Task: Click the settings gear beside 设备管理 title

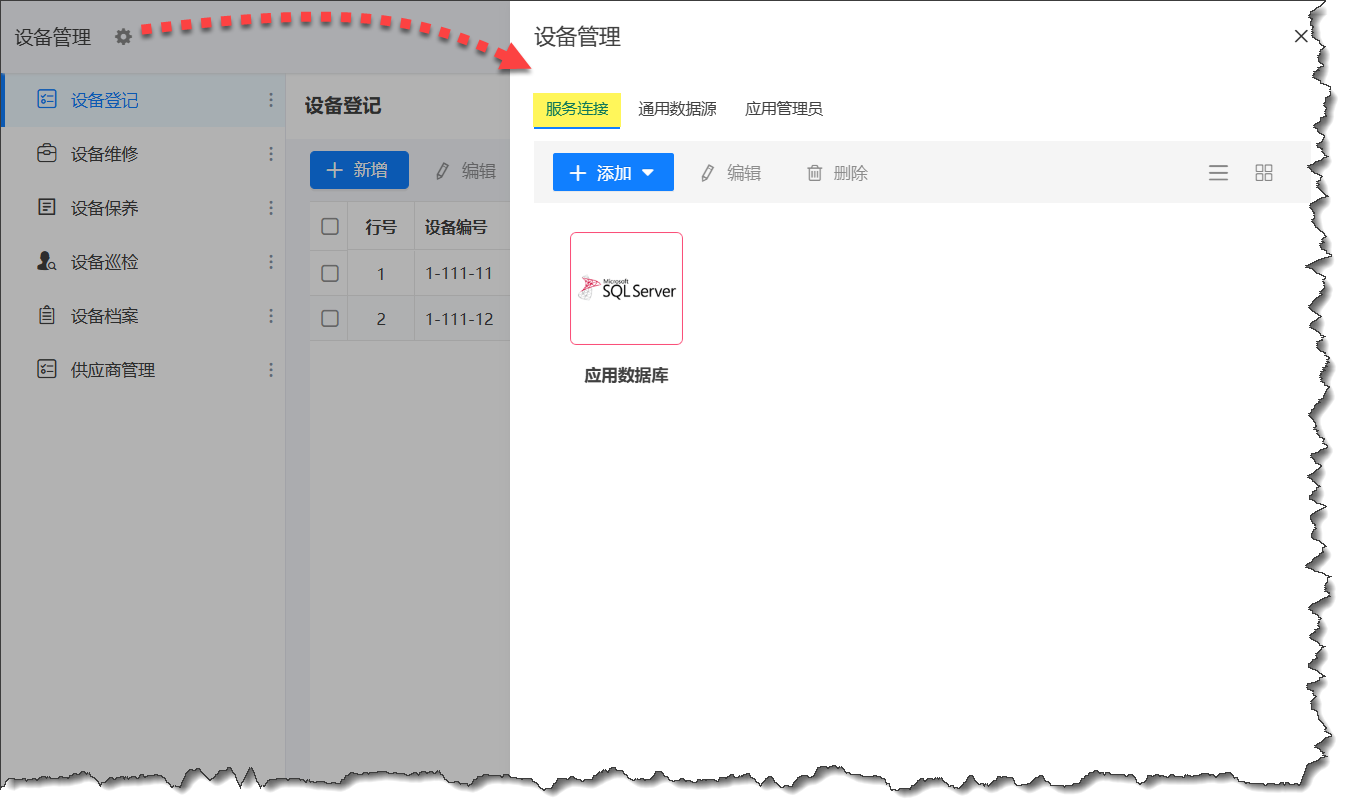Action: click(122, 36)
